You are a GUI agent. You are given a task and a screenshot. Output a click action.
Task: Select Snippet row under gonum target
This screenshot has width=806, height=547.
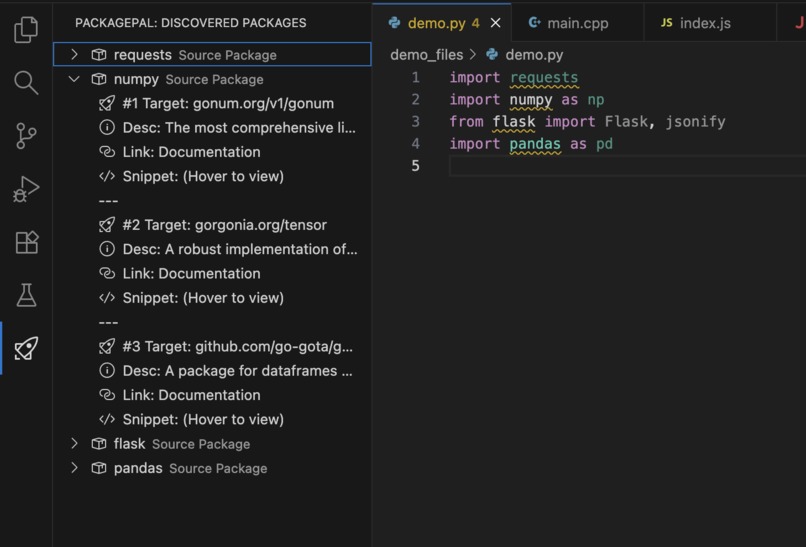click(212, 176)
